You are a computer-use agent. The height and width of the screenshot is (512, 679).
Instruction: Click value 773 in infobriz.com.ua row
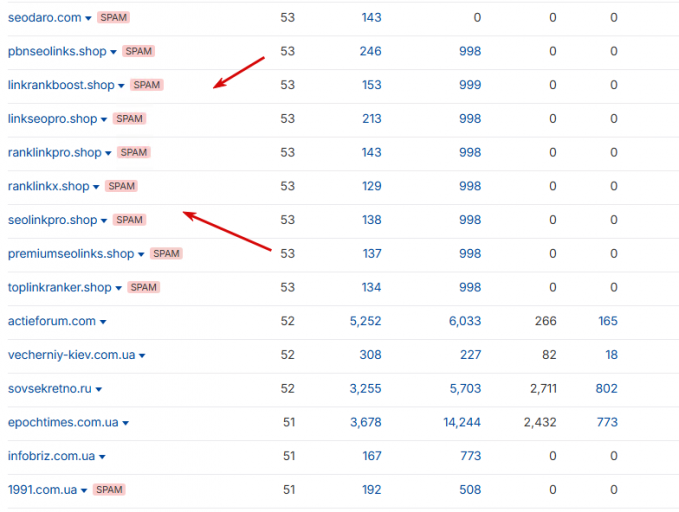[x=471, y=456]
